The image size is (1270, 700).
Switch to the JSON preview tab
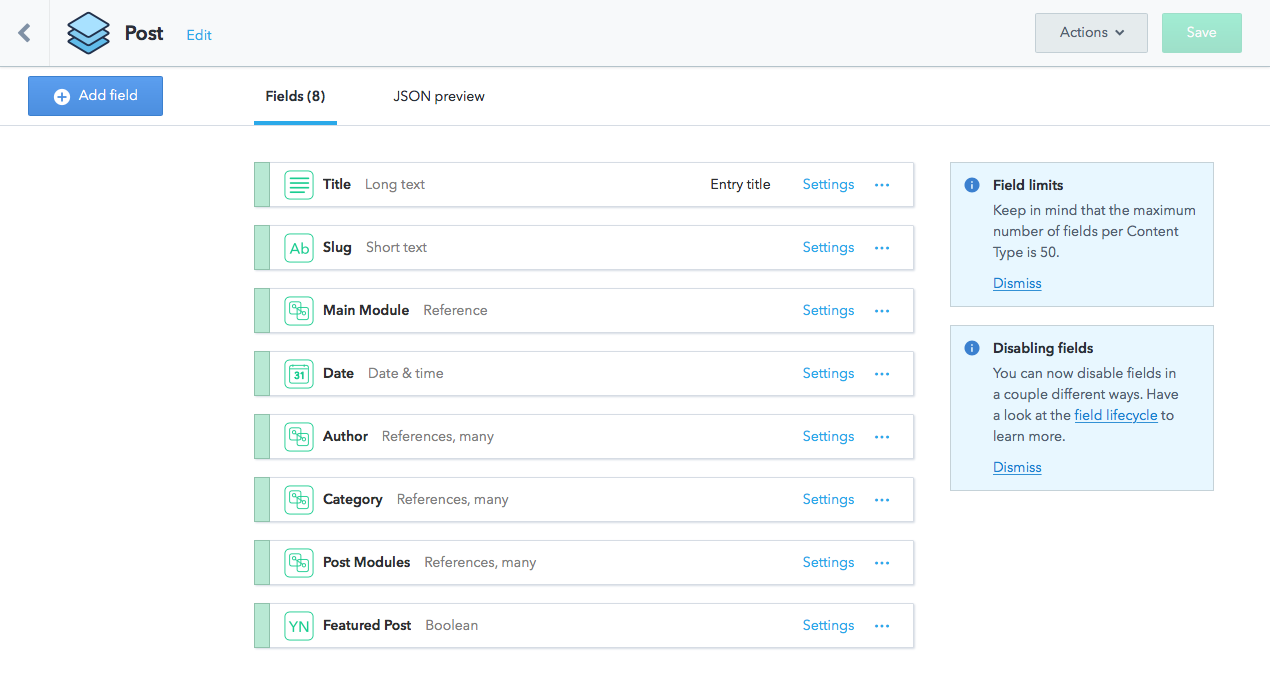439,97
